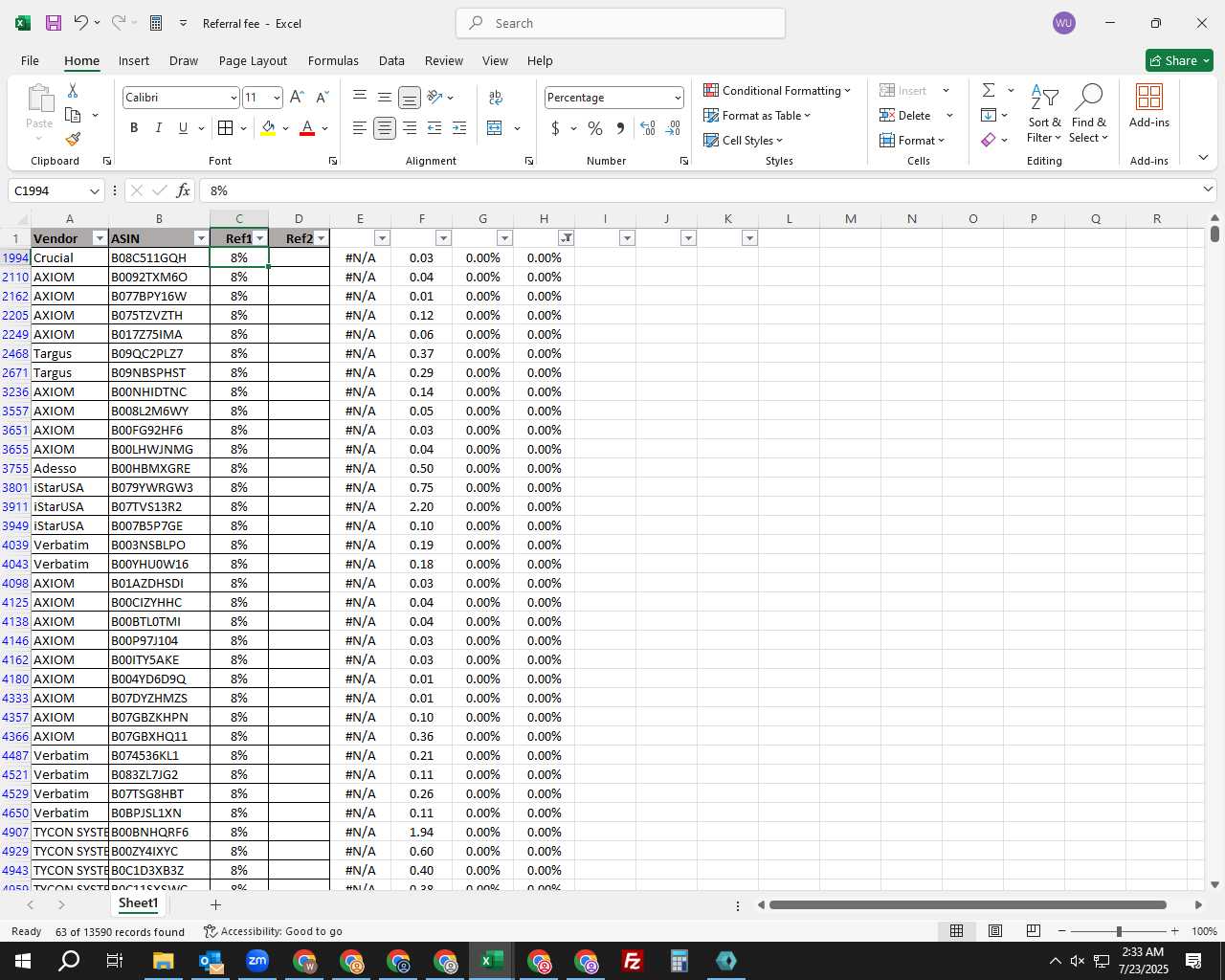This screenshot has width=1225, height=980.
Task: Click the AutoSum sigma icon
Action: (x=989, y=90)
